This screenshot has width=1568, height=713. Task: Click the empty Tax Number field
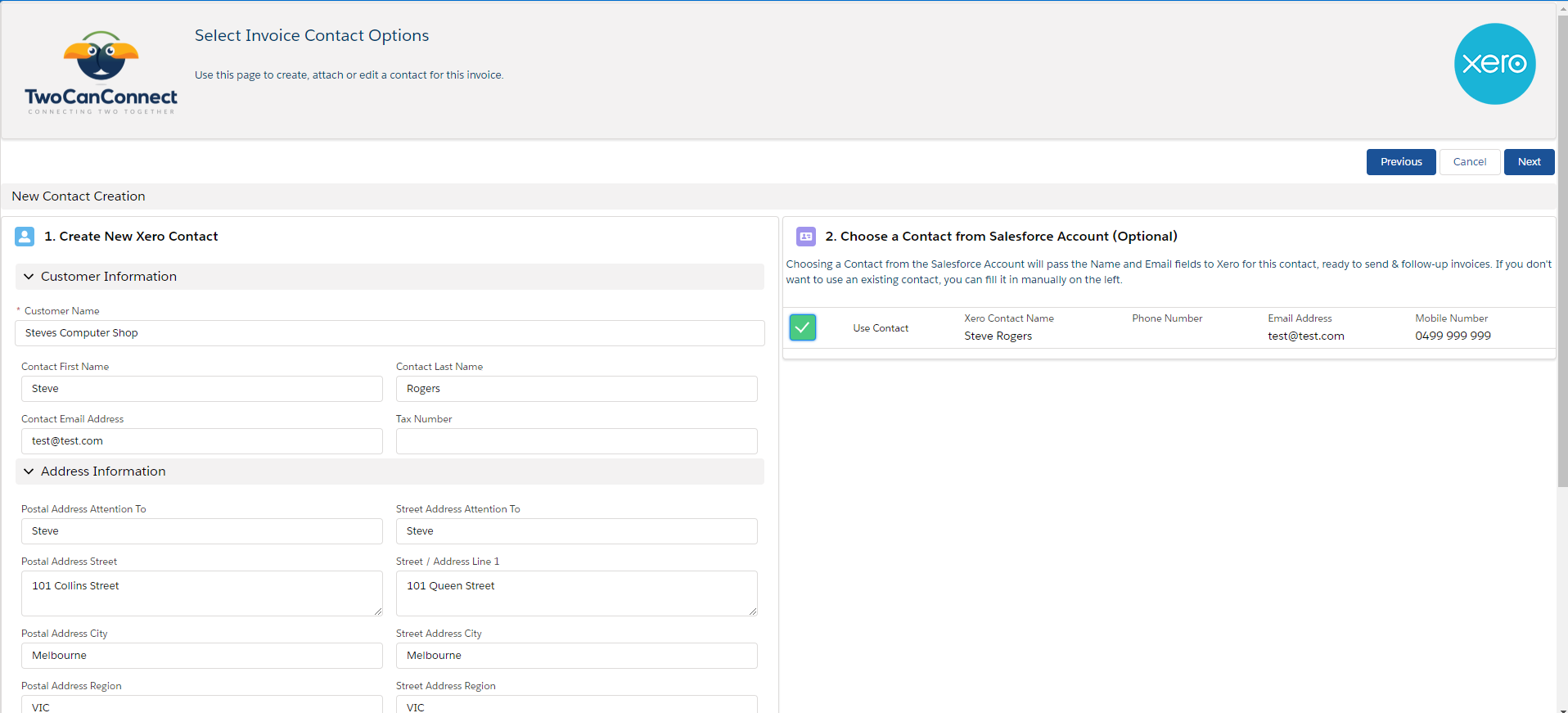(577, 441)
